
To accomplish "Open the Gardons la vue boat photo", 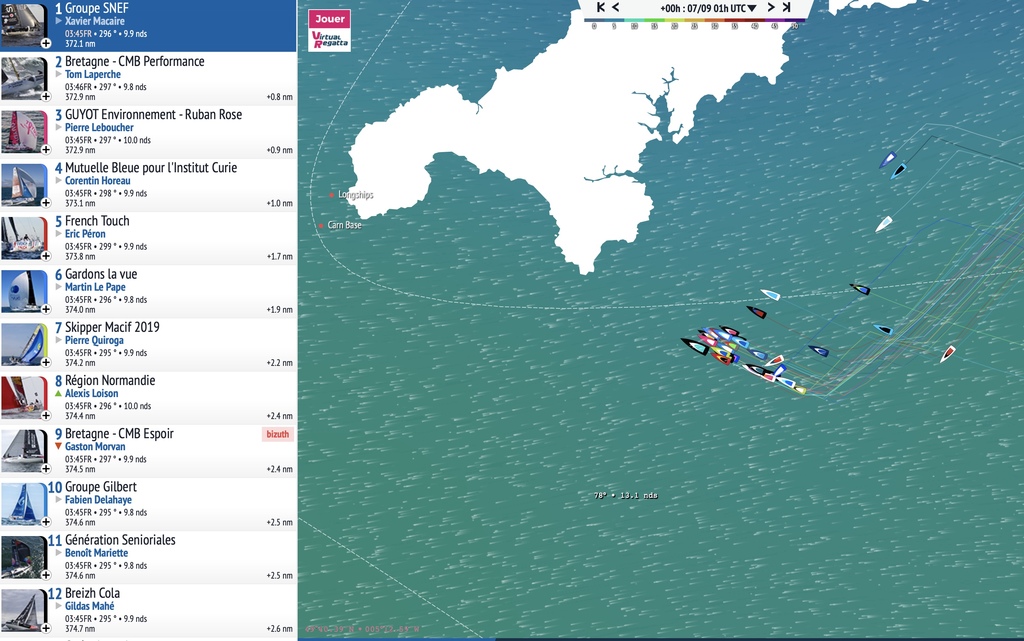I will pyautogui.click(x=24, y=291).
